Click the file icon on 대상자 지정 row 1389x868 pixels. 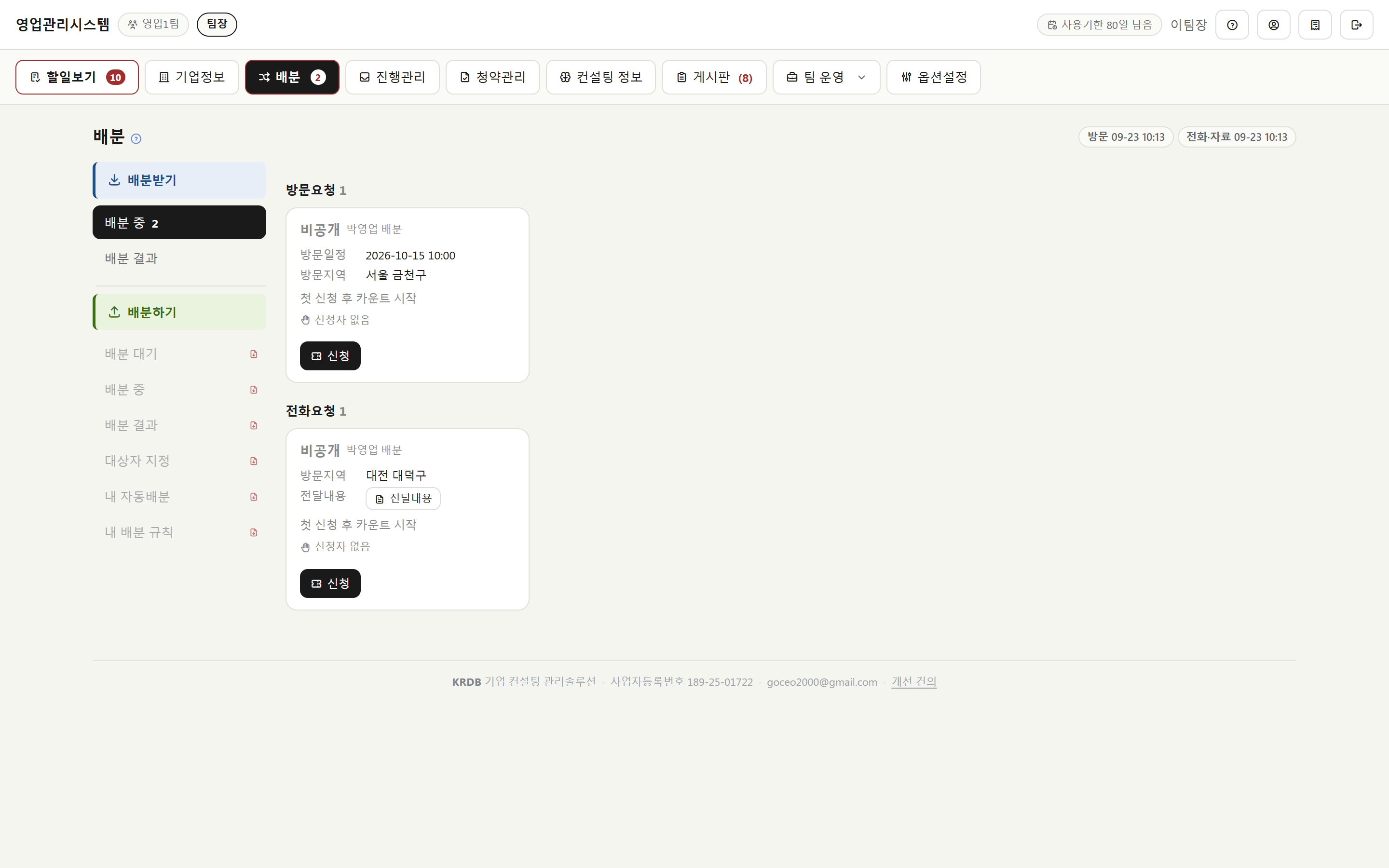pos(254,461)
